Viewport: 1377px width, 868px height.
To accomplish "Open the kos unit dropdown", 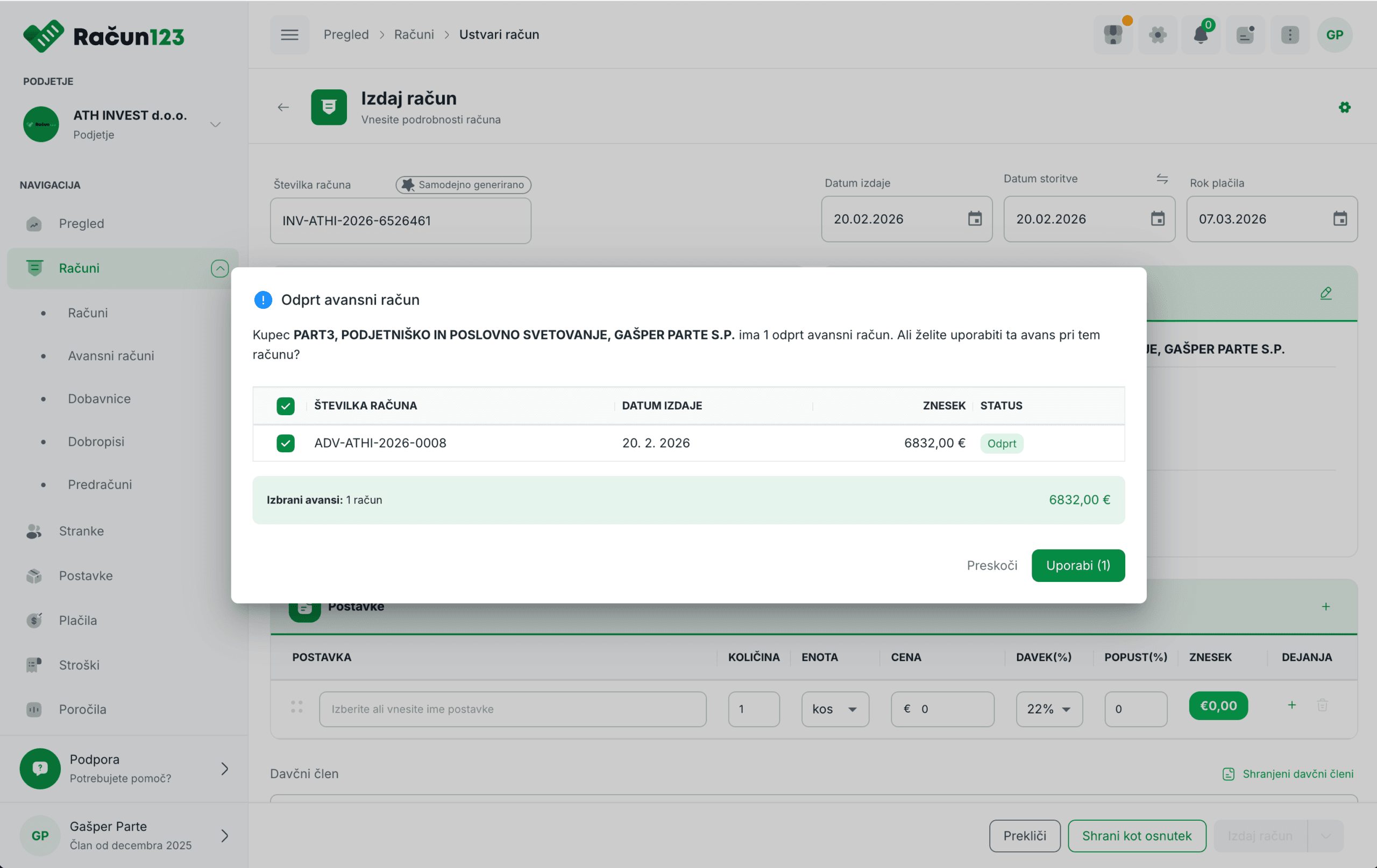I will pyautogui.click(x=834, y=709).
